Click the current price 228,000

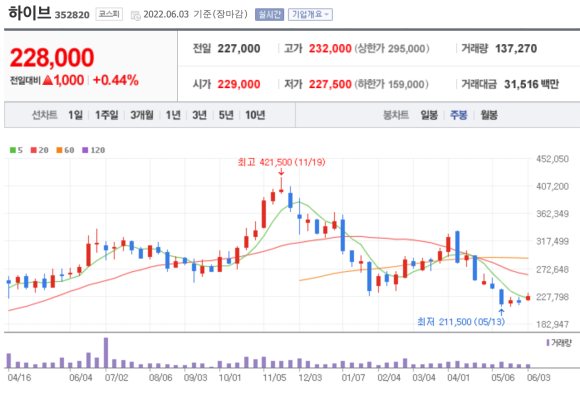(52, 58)
